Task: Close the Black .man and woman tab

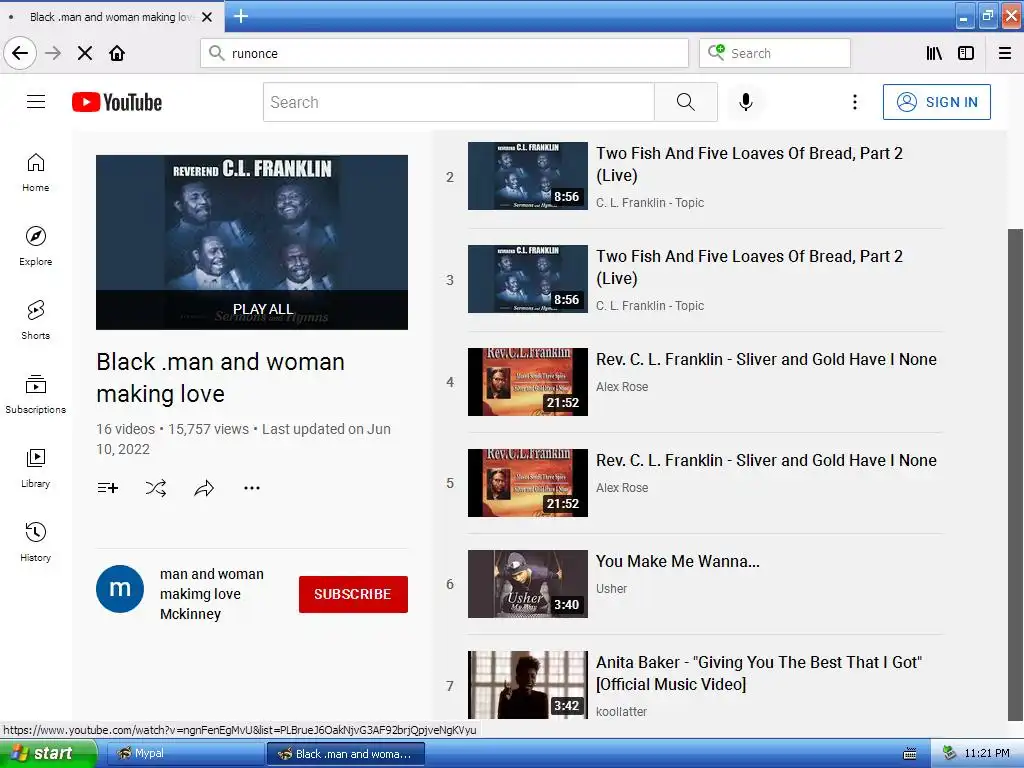Action: point(207,17)
